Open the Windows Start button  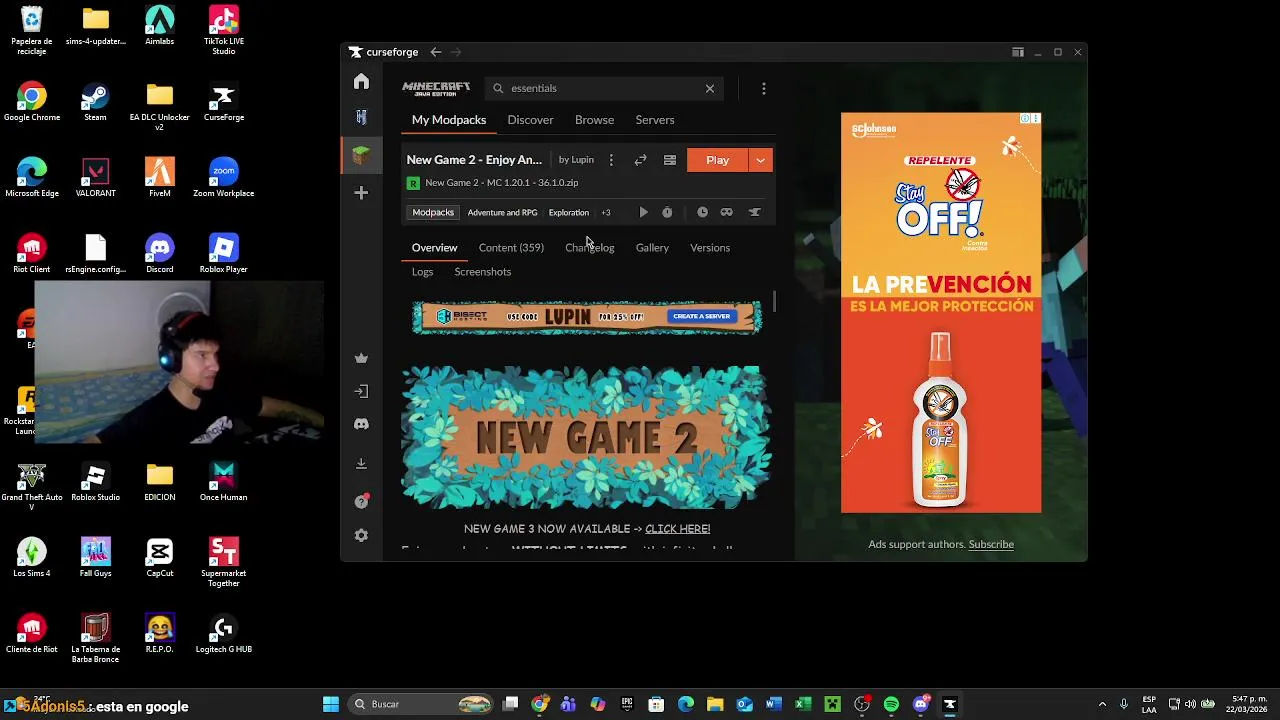click(x=331, y=704)
